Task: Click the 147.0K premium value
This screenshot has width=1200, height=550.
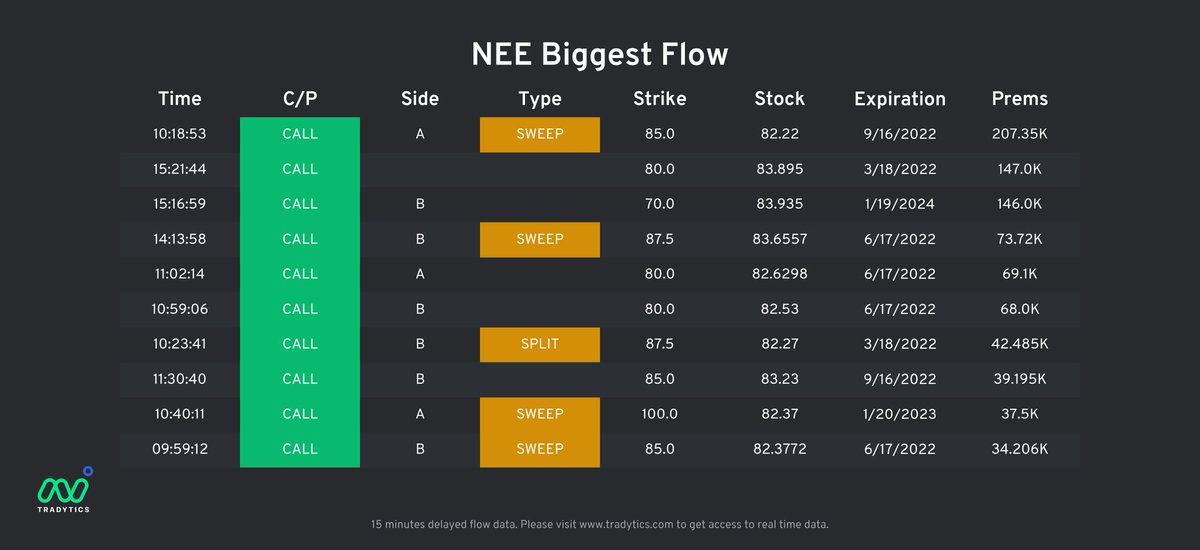Action: point(1020,169)
